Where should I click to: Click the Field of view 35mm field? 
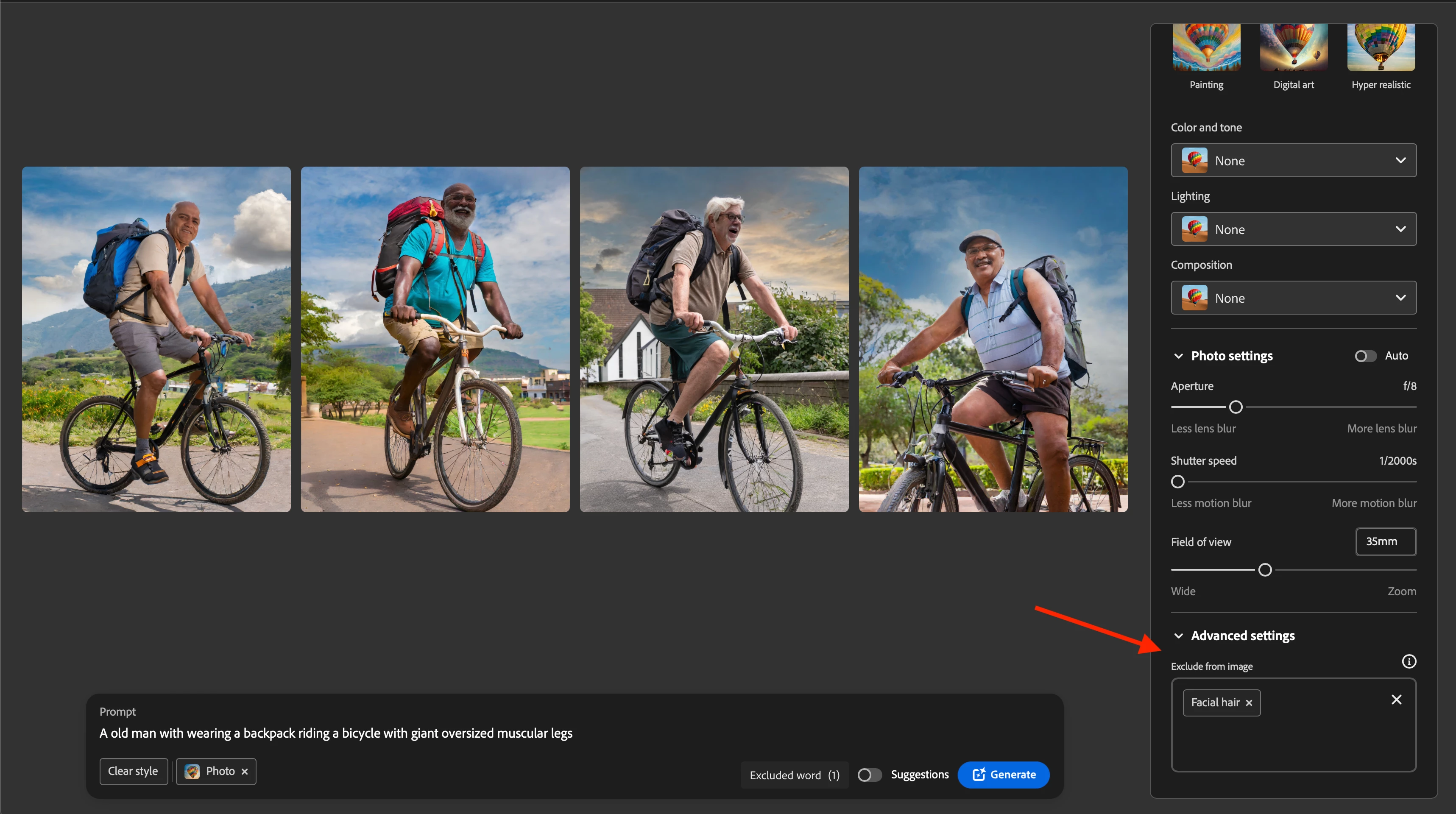1385,541
